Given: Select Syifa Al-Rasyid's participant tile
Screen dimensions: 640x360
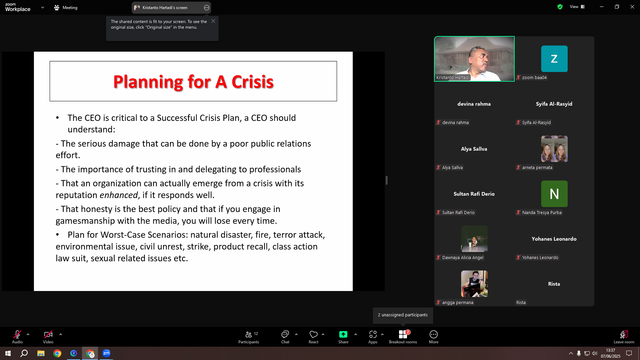Looking at the screenshot, I should coord(554,104).
